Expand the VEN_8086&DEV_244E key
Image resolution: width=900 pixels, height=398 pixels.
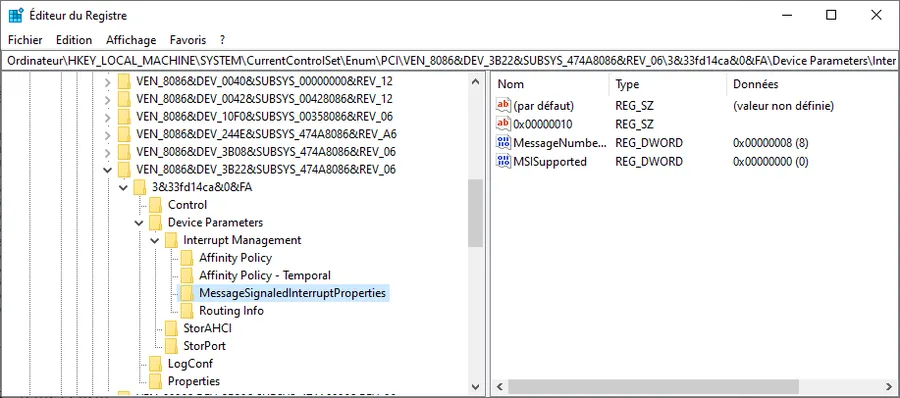point(107,135)
